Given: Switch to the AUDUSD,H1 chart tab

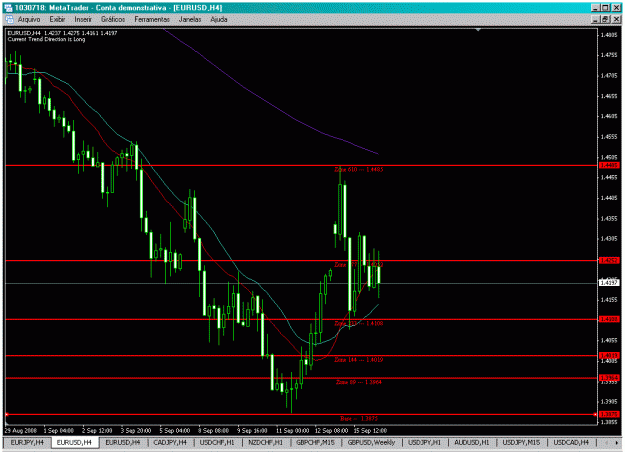Looking at the screenshot, I should point(472,442).
